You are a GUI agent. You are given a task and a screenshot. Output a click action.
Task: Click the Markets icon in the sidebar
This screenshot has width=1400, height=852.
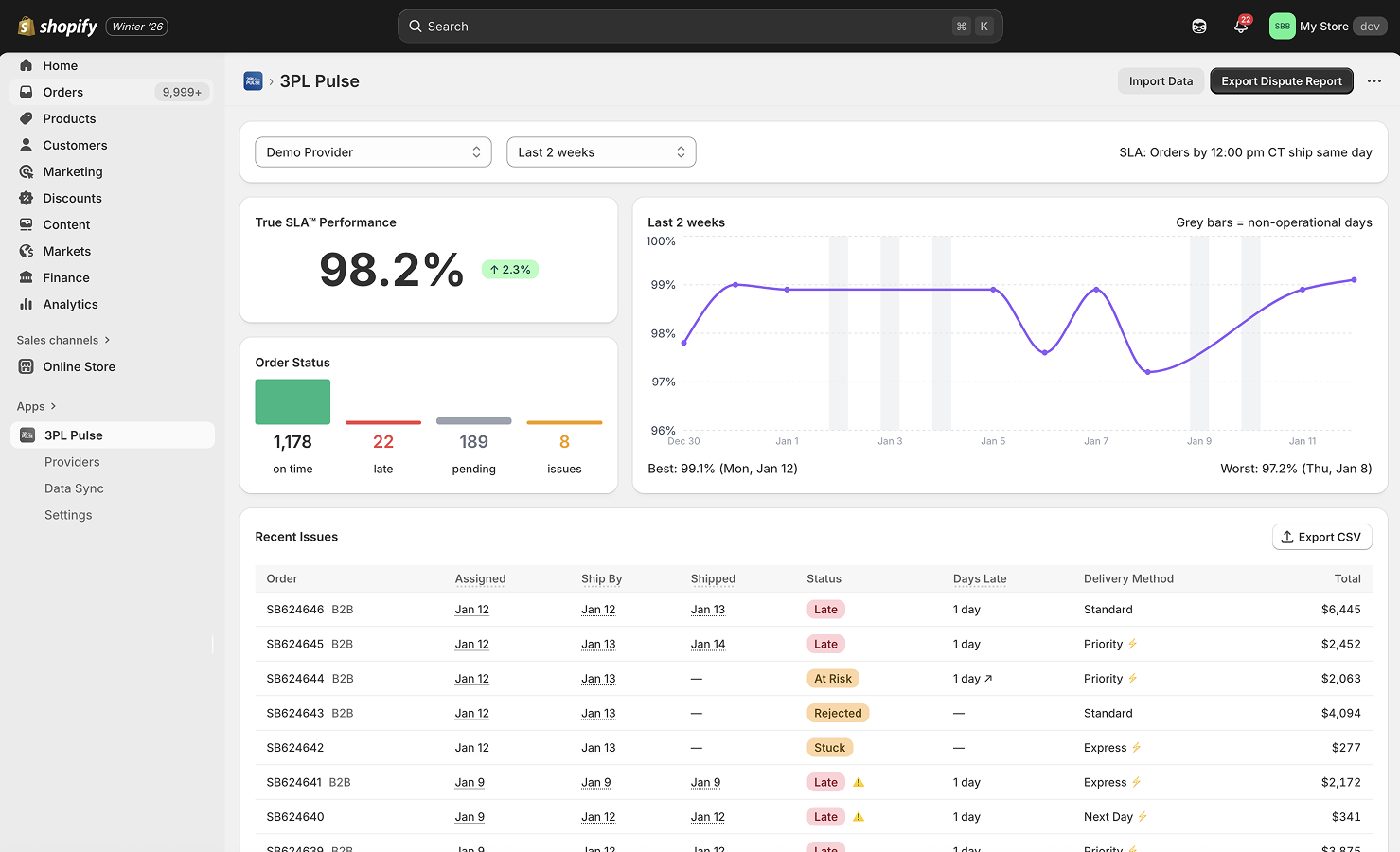point(27,251)
